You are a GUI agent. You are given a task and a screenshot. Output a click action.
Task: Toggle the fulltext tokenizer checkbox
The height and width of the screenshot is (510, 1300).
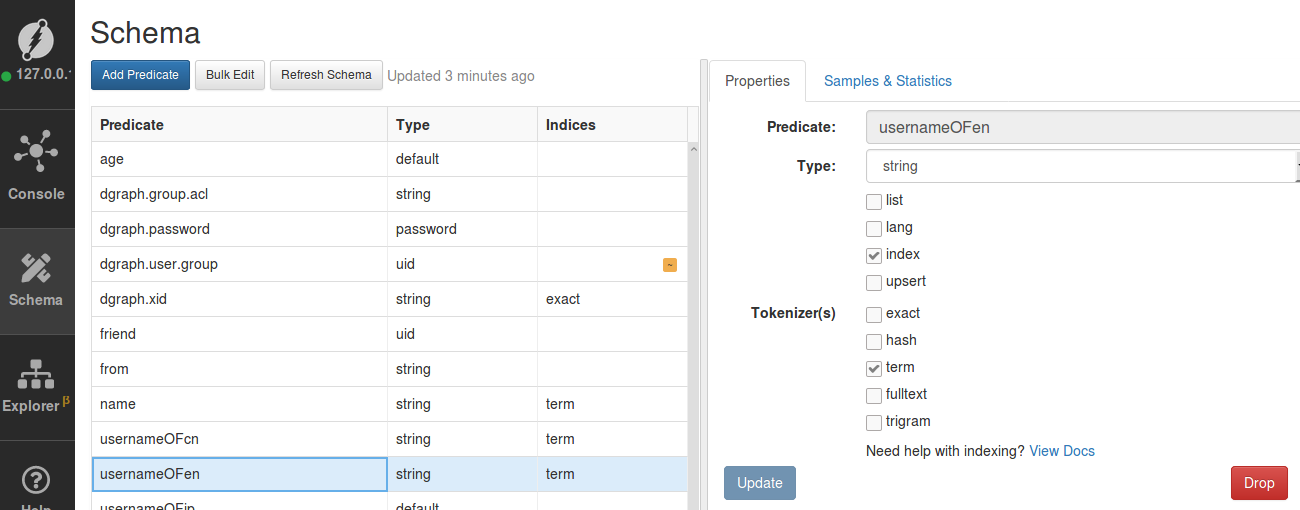(874, 395)
